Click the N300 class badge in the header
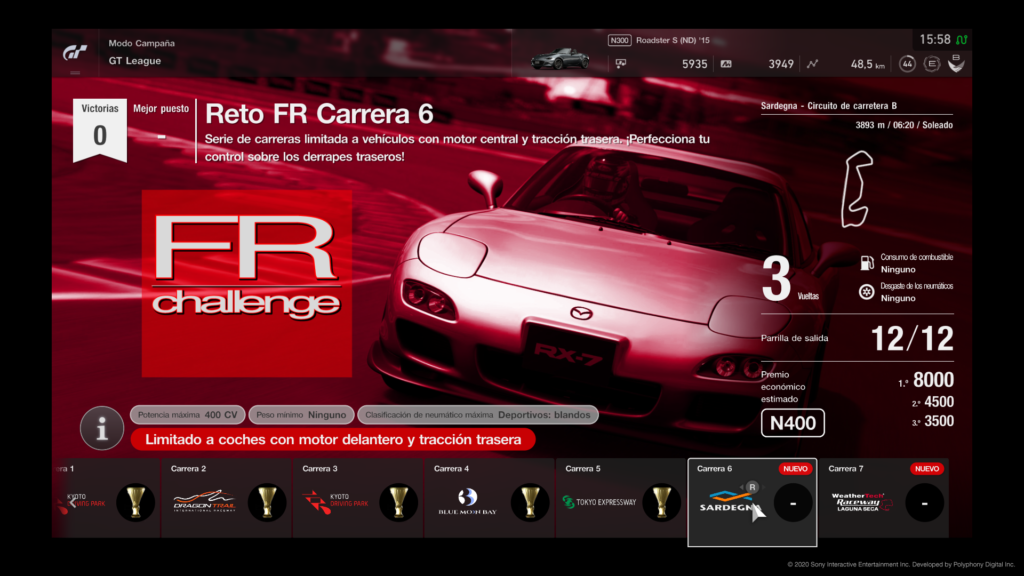Image resolution: width=1024 pixels, height=576 pixels. tap(619, 40)
